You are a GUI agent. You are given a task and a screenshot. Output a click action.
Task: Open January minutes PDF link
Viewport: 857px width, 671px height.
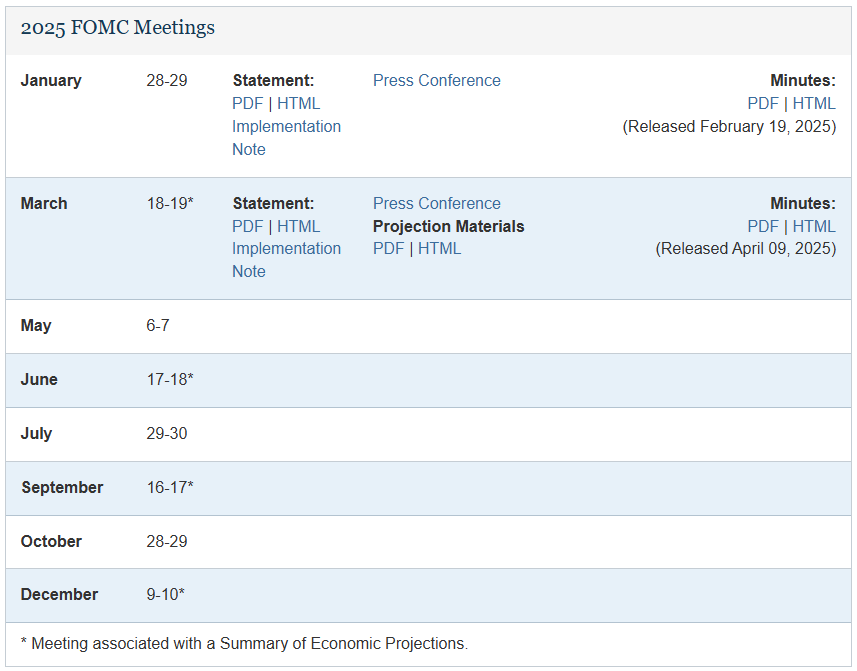763,103
